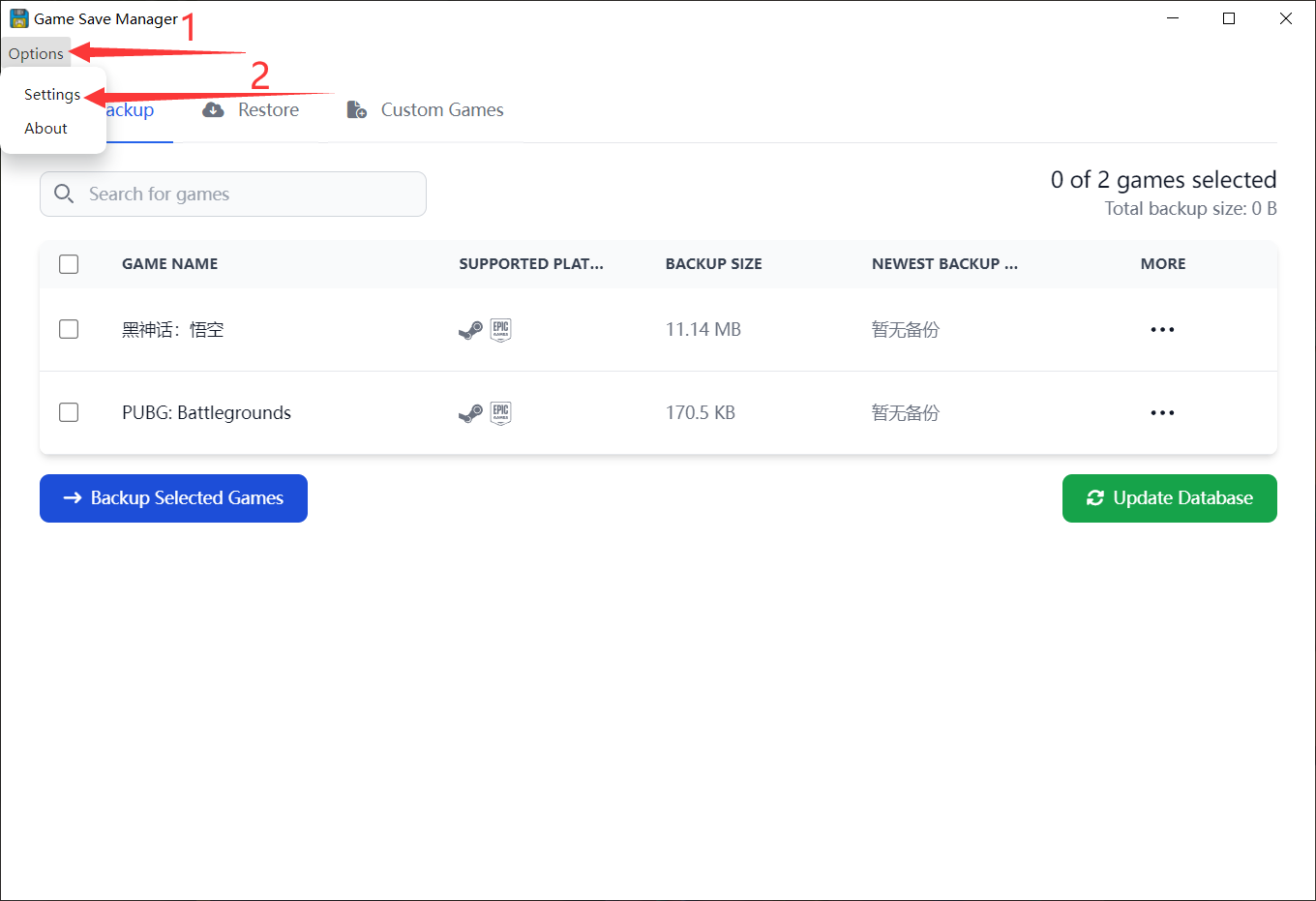Switch to the Restore tab
Screen dimensions: 1316x901
point(251,110)
